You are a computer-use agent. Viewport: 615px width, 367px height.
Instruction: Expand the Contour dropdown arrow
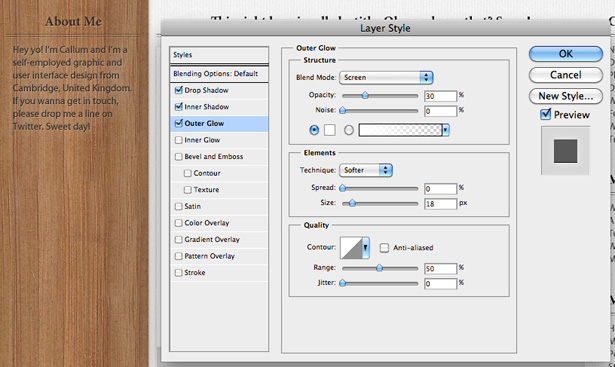click(366, 247)
